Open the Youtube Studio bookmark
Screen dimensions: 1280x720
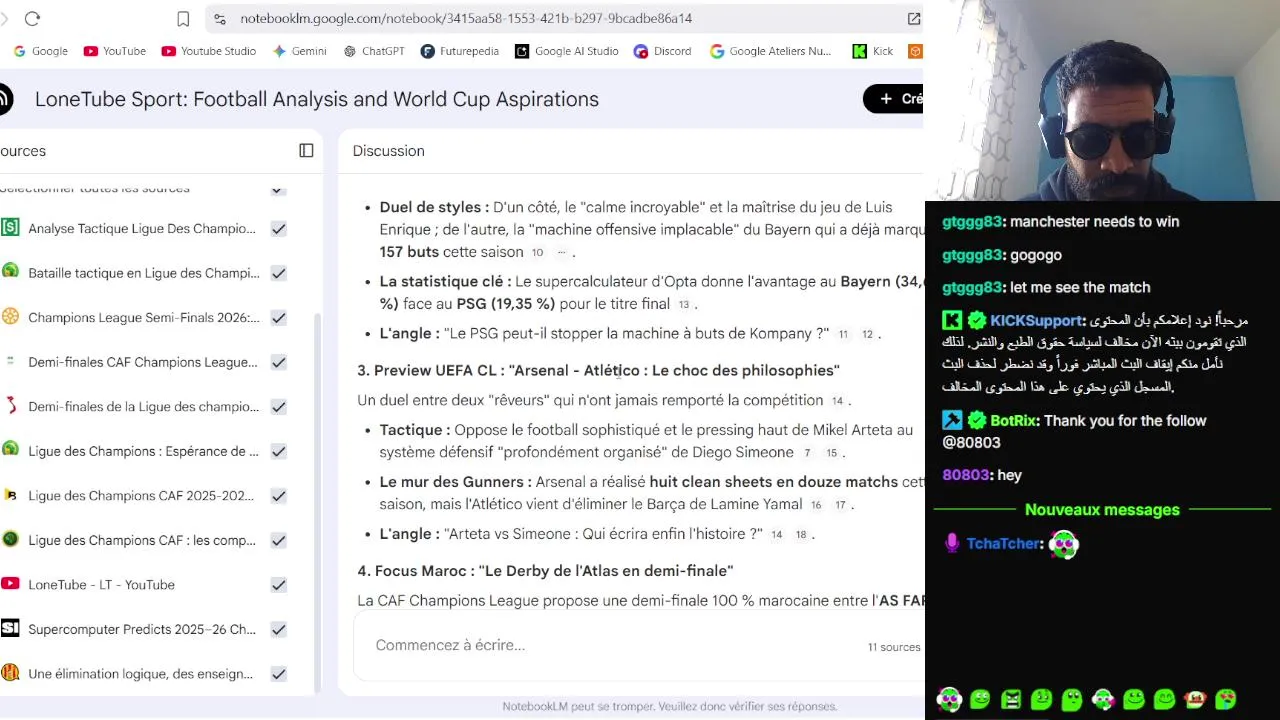tap(208, 51)
